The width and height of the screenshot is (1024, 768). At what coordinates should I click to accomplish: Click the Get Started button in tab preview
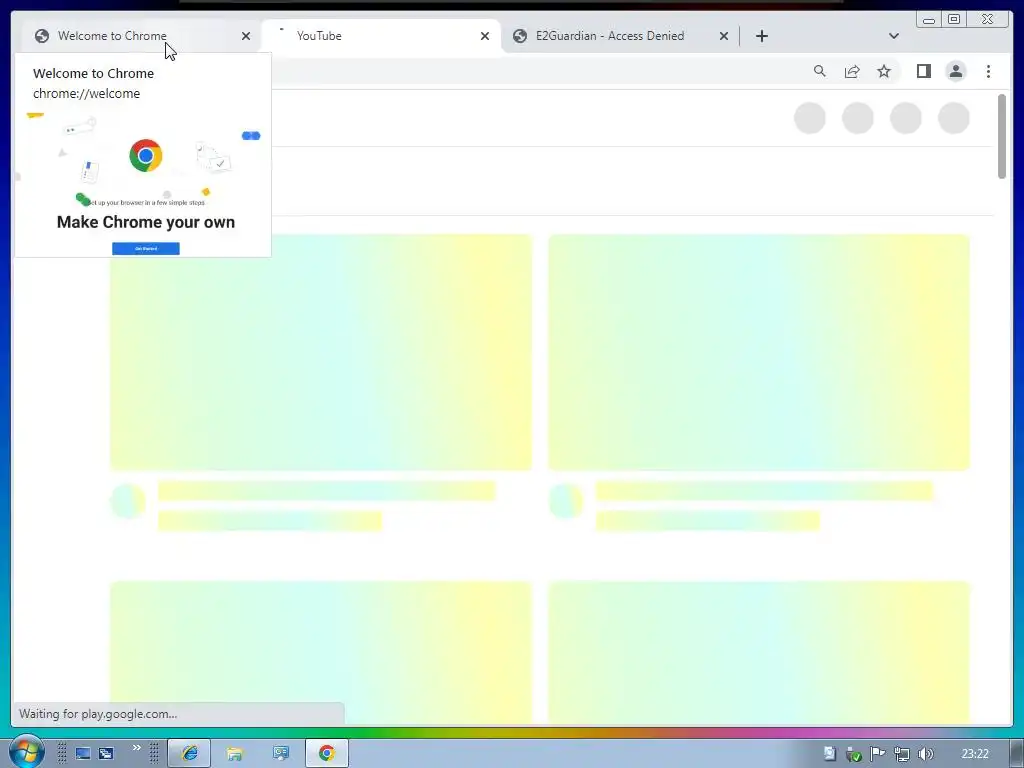click(146, 248)
